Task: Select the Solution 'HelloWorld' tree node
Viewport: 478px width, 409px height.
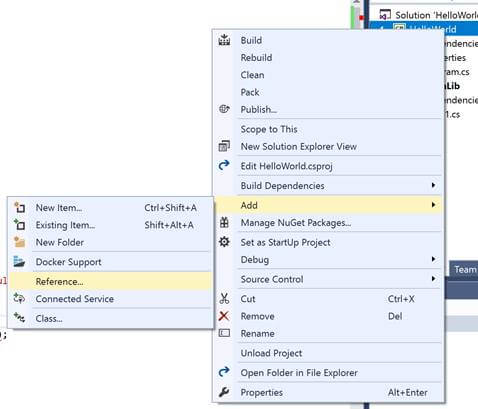Action: coord(429,15)
